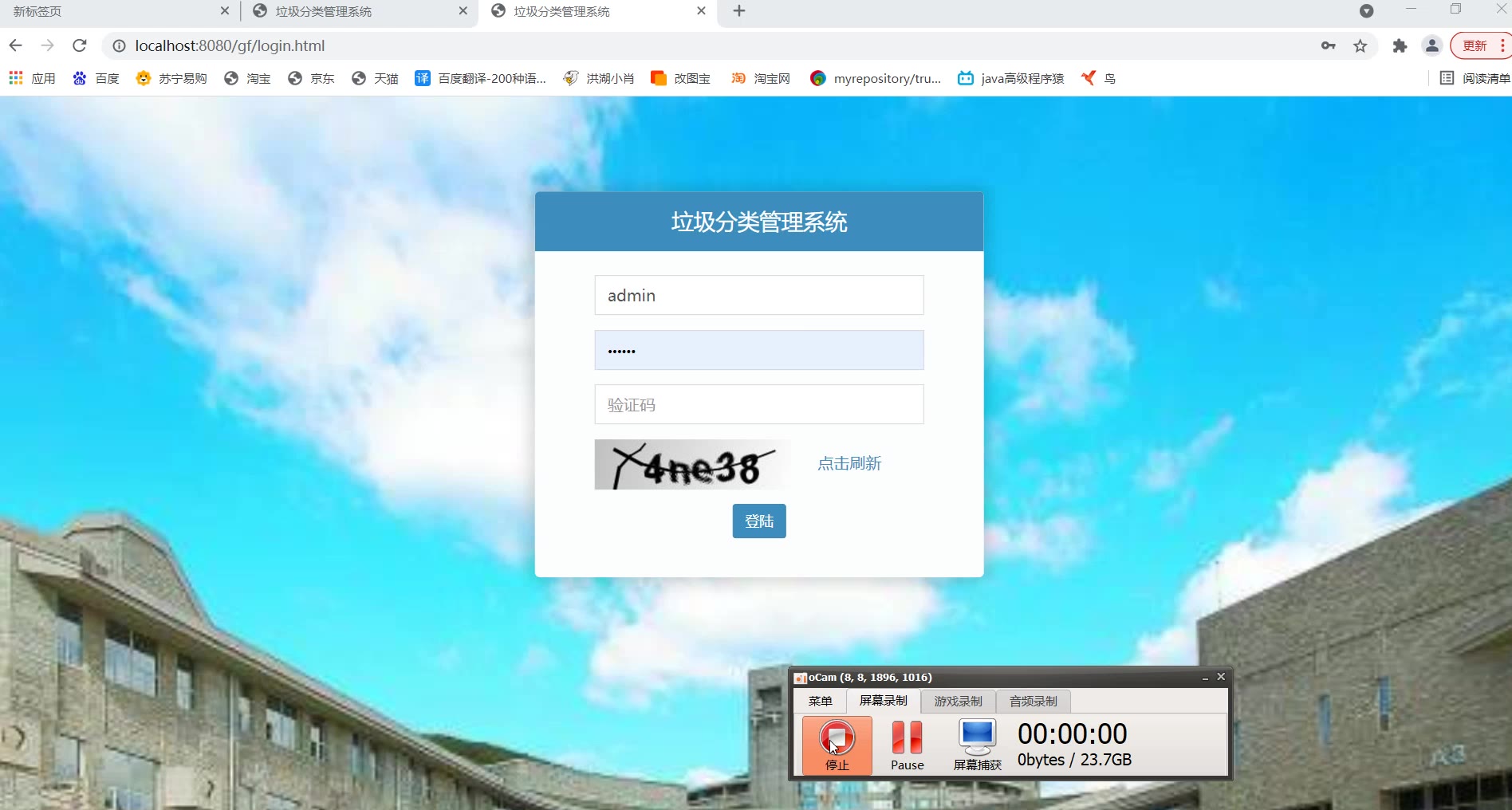The height and width of the screenshot is (810, 1512).
Task: Open the 洪湖小肖 bookmark
Action: (x=599, y=78)
